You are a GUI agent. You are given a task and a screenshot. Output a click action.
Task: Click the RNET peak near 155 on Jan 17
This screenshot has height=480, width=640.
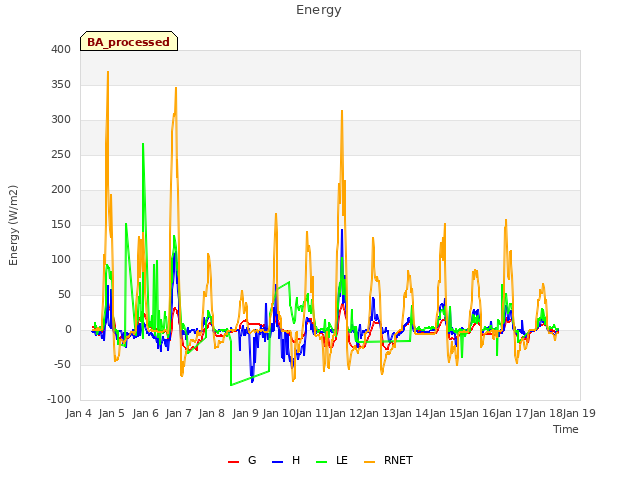click(506, 220)
